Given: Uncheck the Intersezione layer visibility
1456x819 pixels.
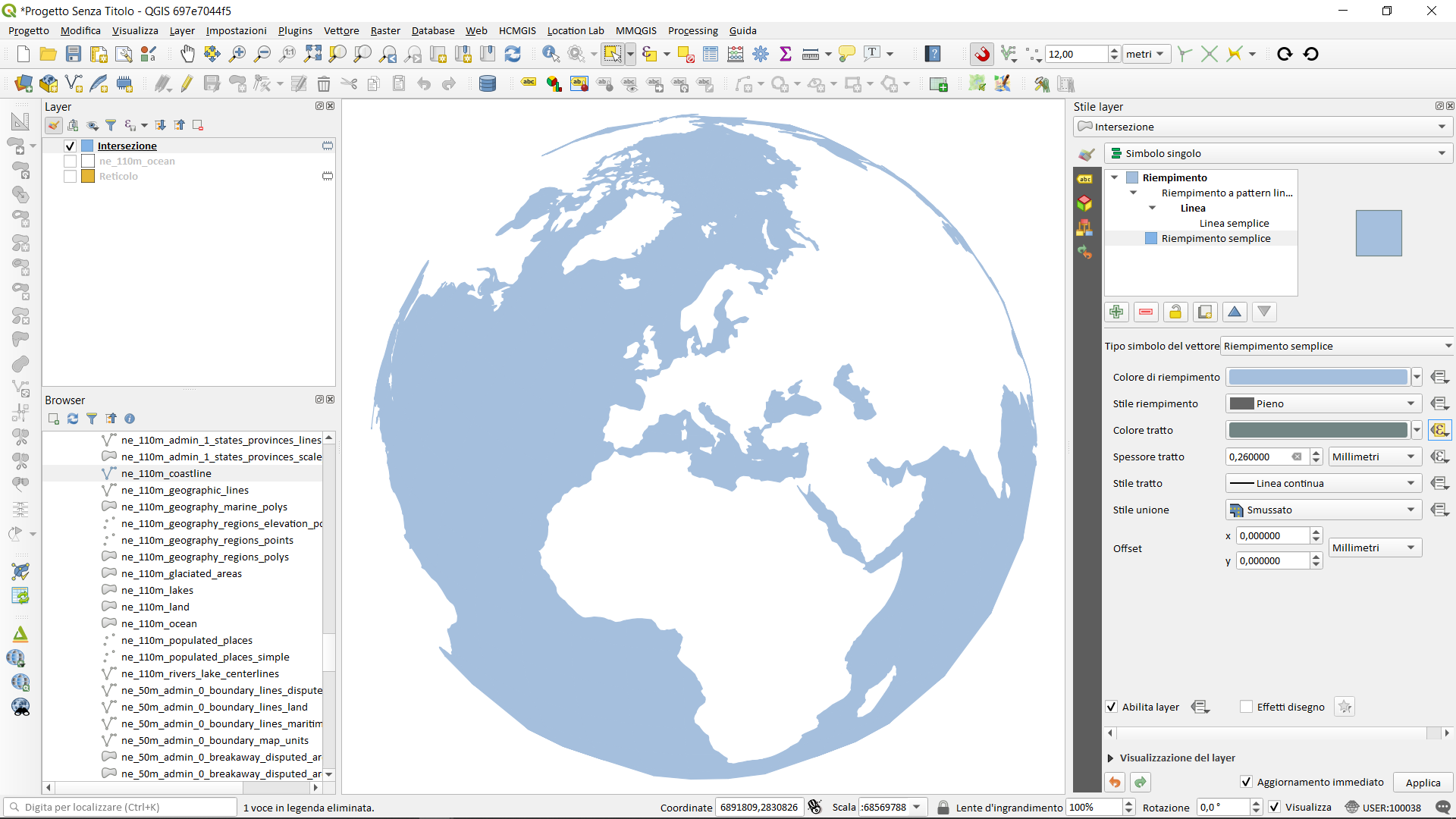Looking at the screenshot, I should 71,146.
